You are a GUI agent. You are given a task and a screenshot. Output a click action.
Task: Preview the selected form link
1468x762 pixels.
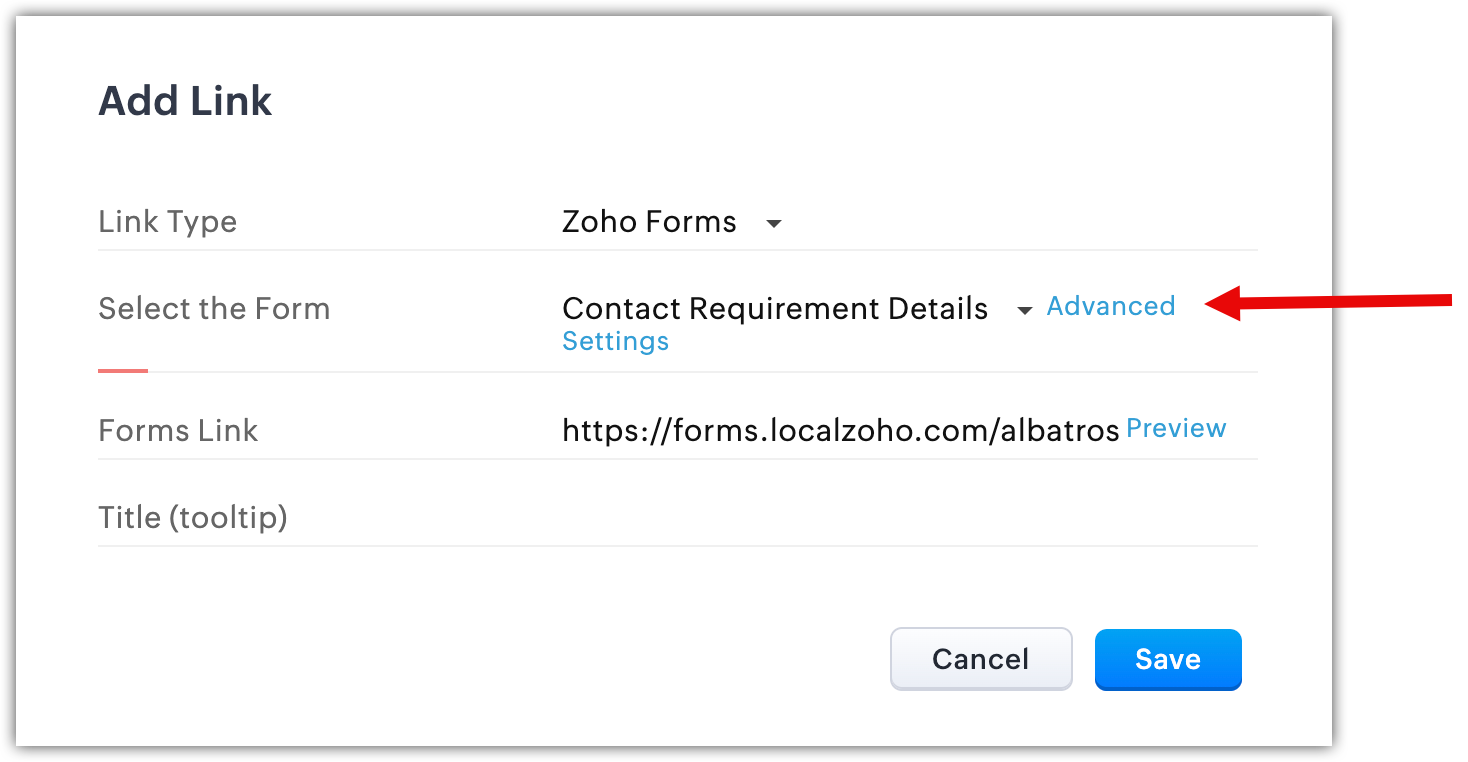tap(1176, 429)
